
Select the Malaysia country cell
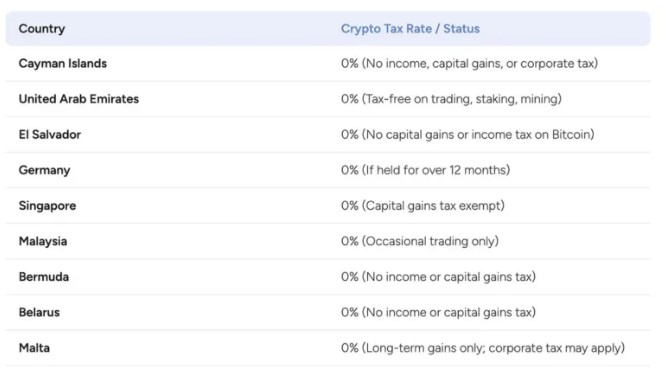pyautogui.click(x=43, y=241)
